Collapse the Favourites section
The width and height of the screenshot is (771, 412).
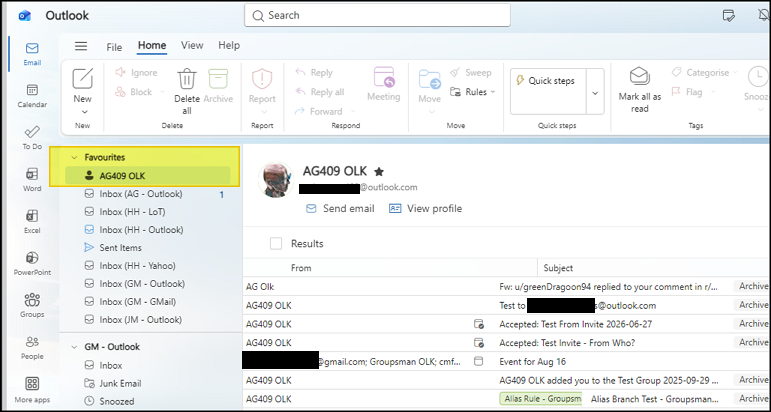point(74,158)
